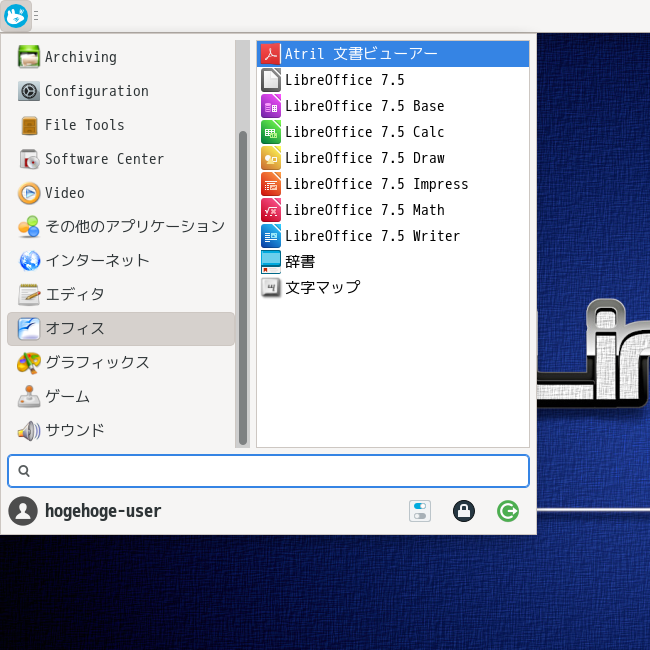The image size is (650, 650).
Task: Select the Video category
Action: point(121,193)
